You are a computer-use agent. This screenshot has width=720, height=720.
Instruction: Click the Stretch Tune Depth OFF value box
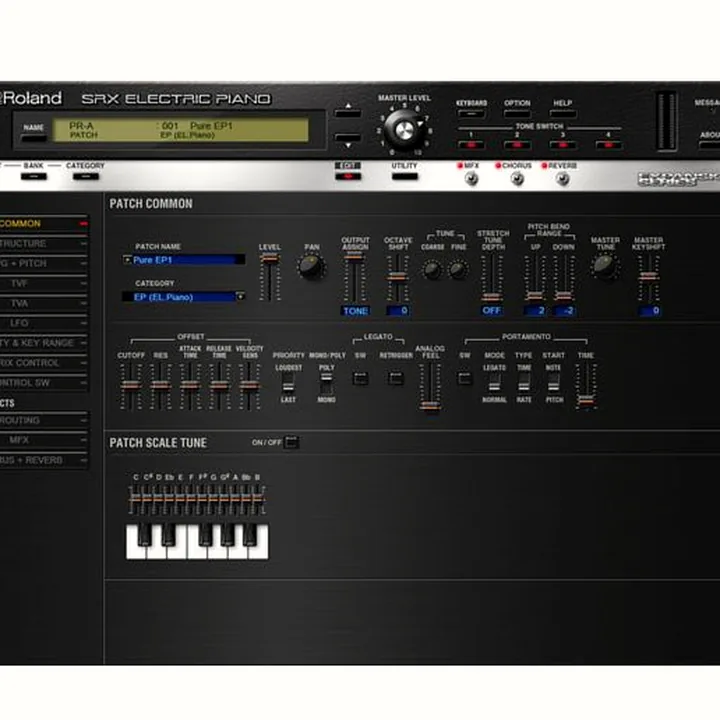(491, 310)
